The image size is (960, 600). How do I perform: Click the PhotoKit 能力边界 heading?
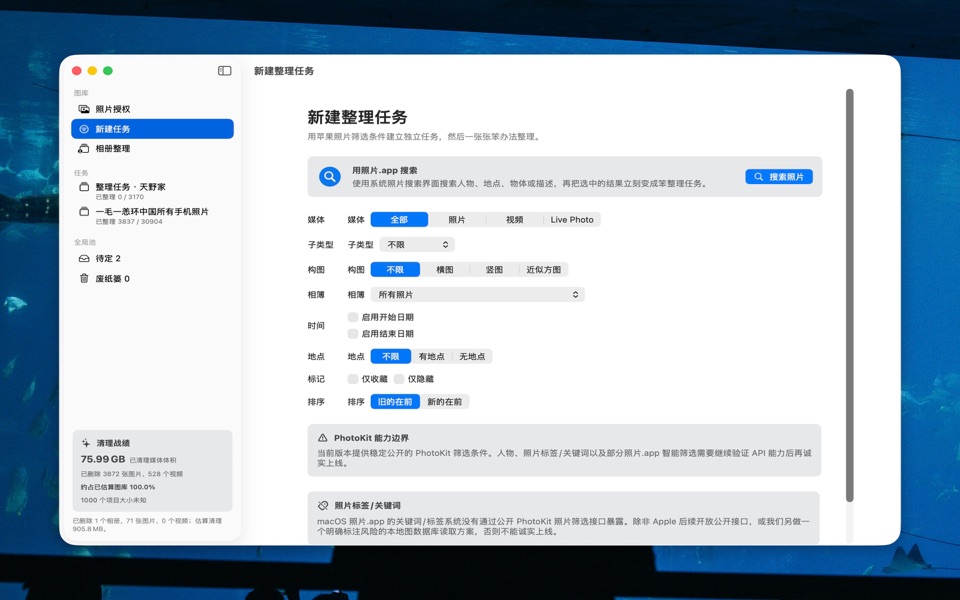pos(372,438)
